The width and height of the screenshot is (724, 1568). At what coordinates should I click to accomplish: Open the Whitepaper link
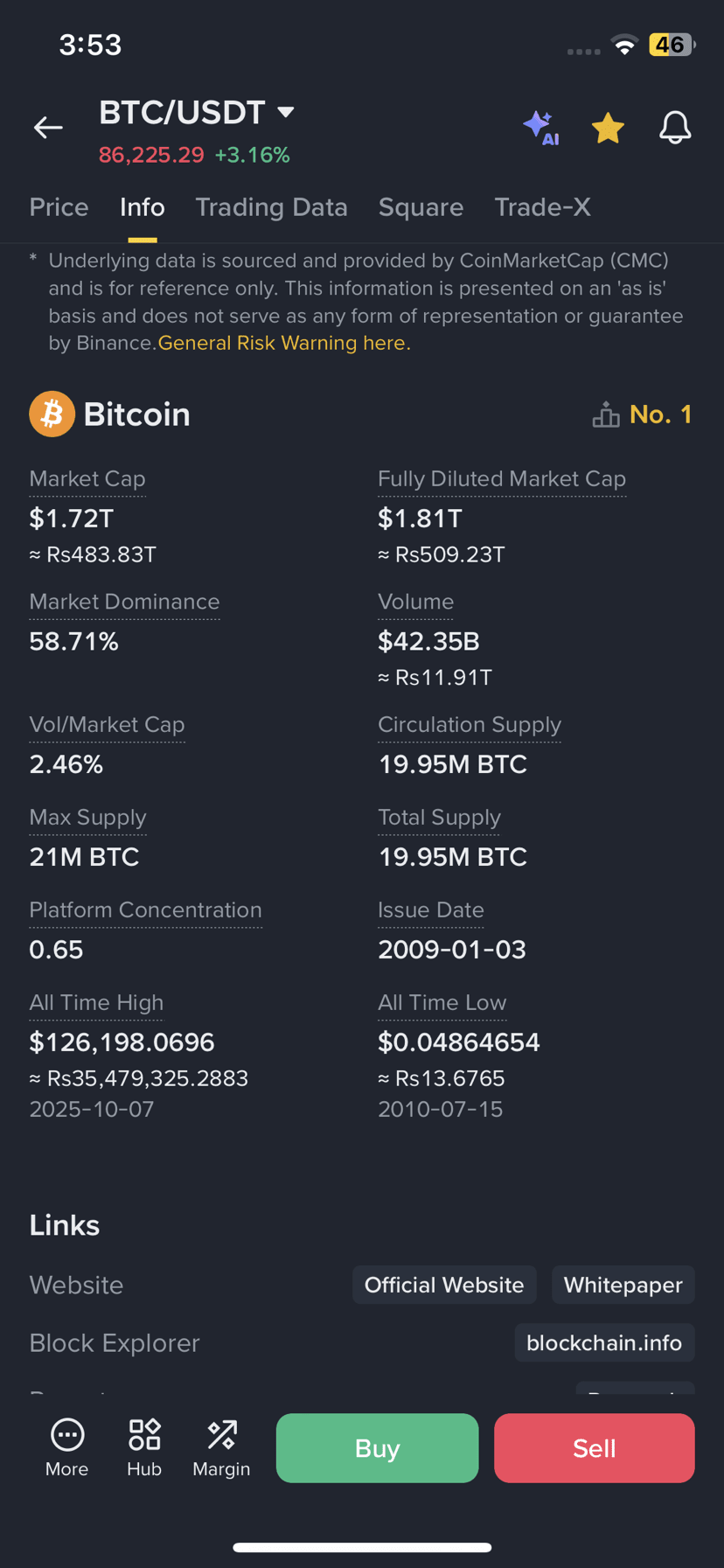[x=623, y=1285]
